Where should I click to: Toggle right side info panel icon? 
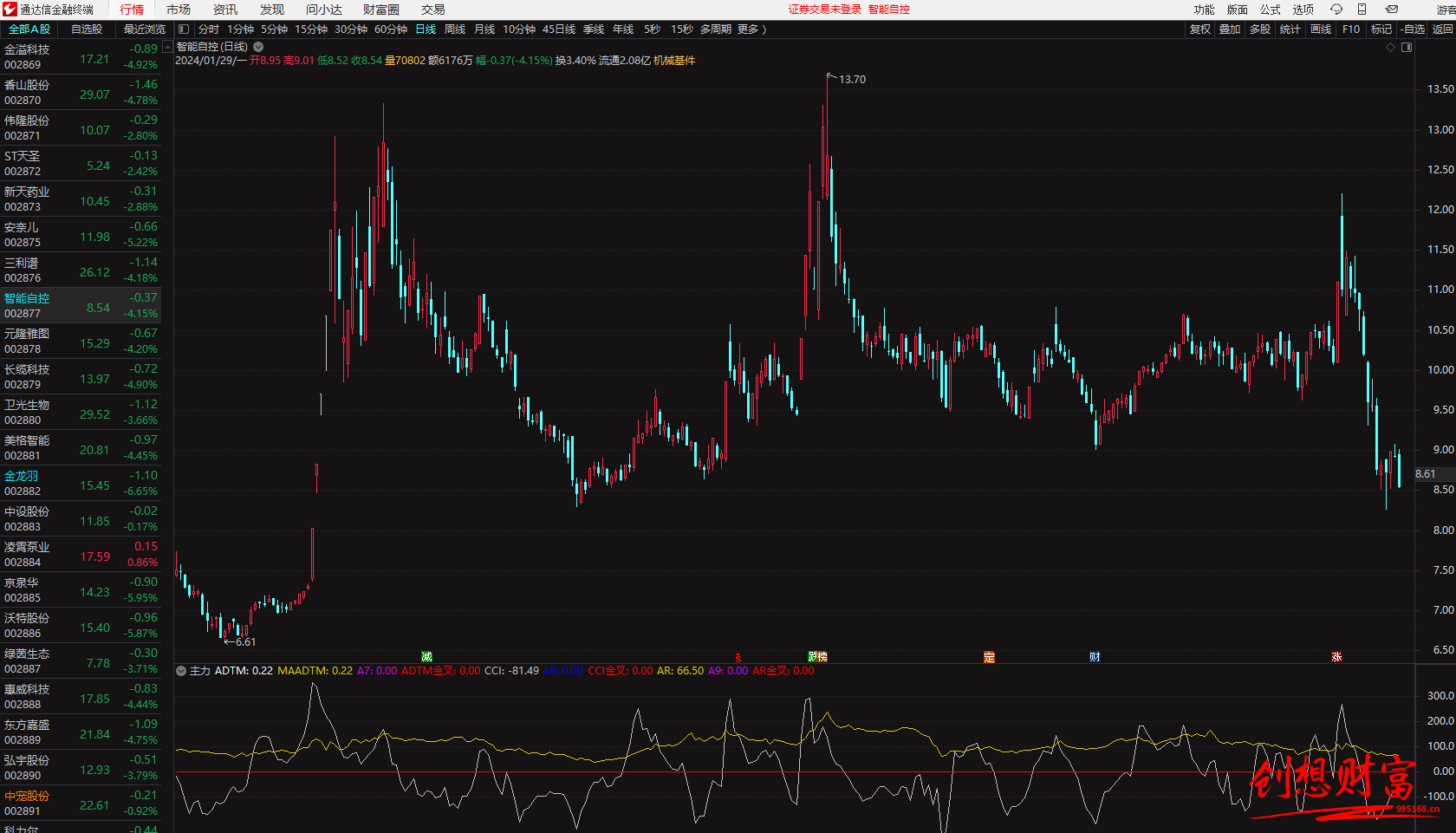1407,48
